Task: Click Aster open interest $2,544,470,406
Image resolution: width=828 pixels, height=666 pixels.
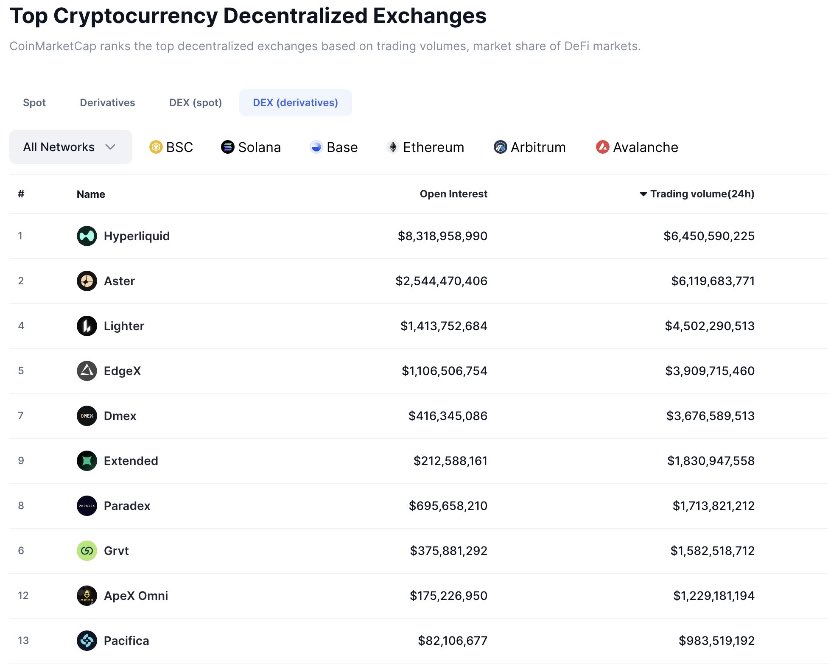Action: pyautogui.click(x=441, y=281)
